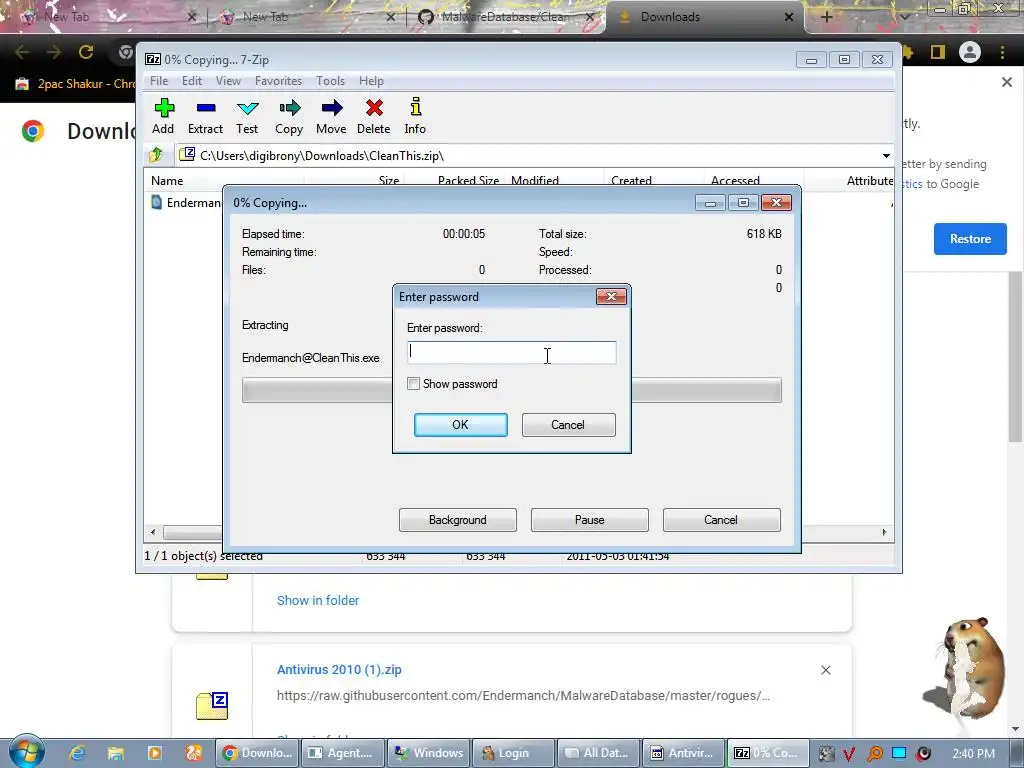Screen dimensions: 1024x768
Task: Open the Windows Start menu
Action: [26, 751]
